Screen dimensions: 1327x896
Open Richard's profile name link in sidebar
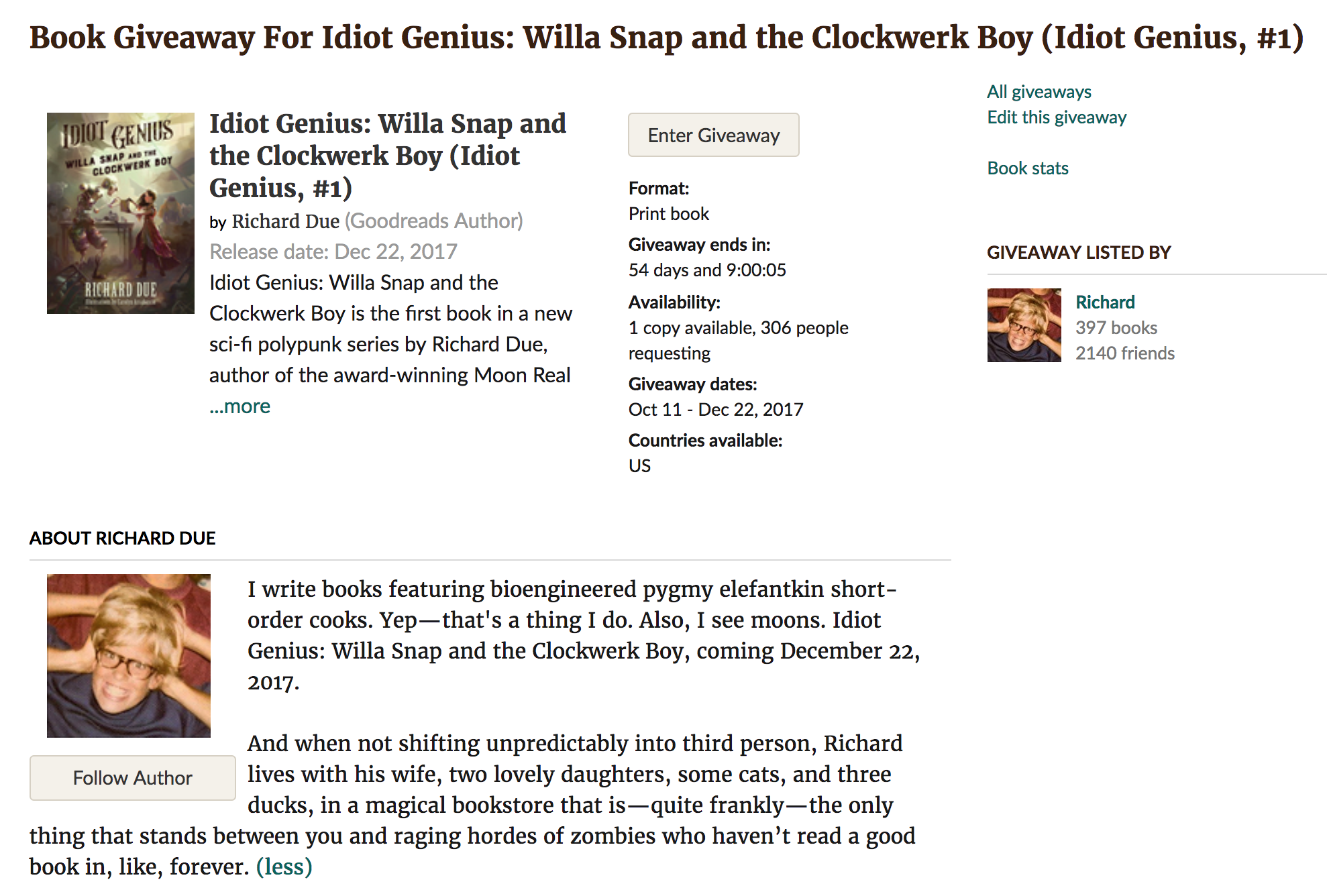pyautogui.click(x=1105, y=302)
